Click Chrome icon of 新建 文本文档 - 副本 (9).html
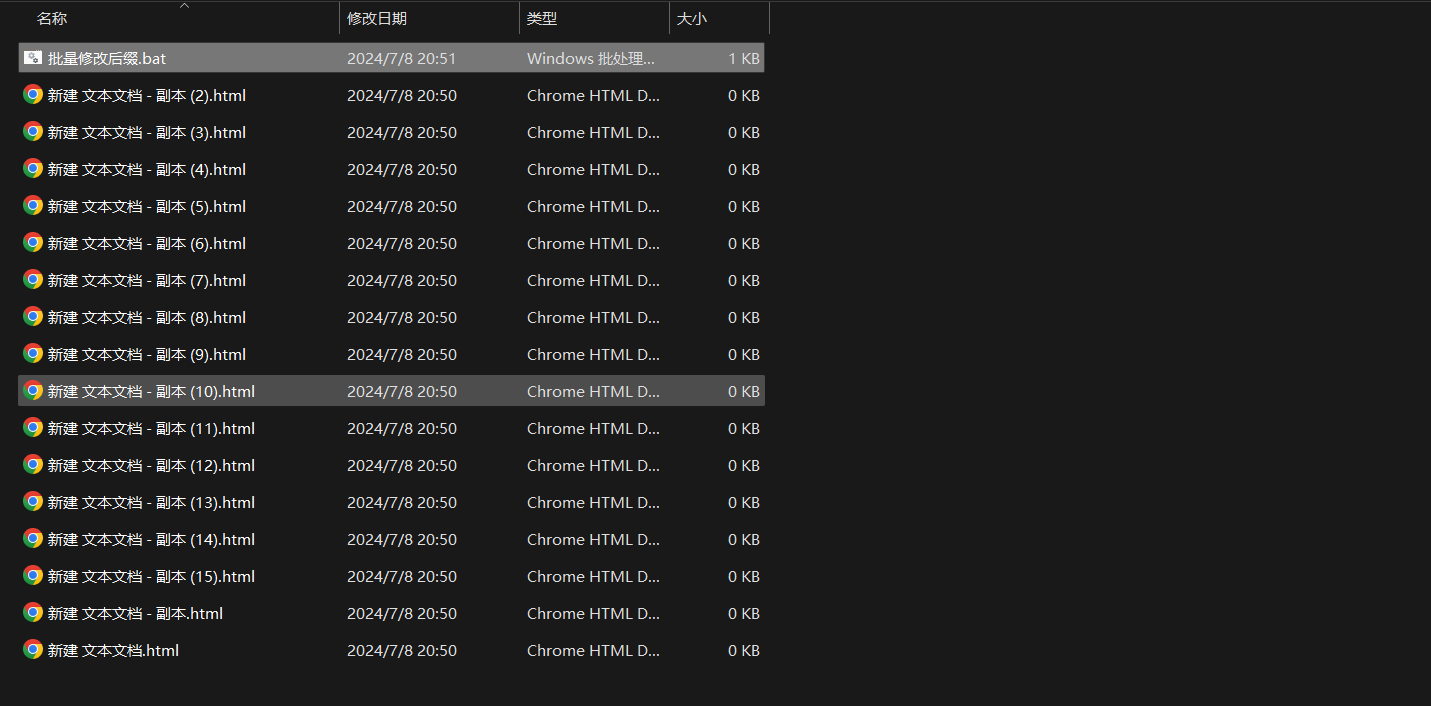The height and width of the screenshot is (706, 1431). tap(33, 354)
